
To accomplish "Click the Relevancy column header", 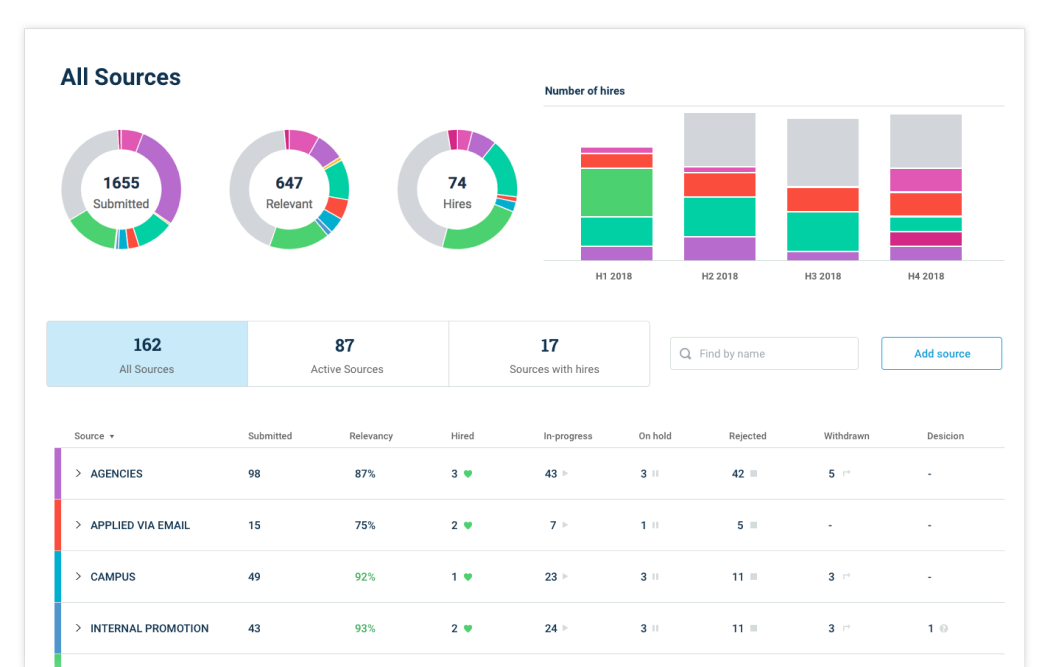I will (371, 436).
